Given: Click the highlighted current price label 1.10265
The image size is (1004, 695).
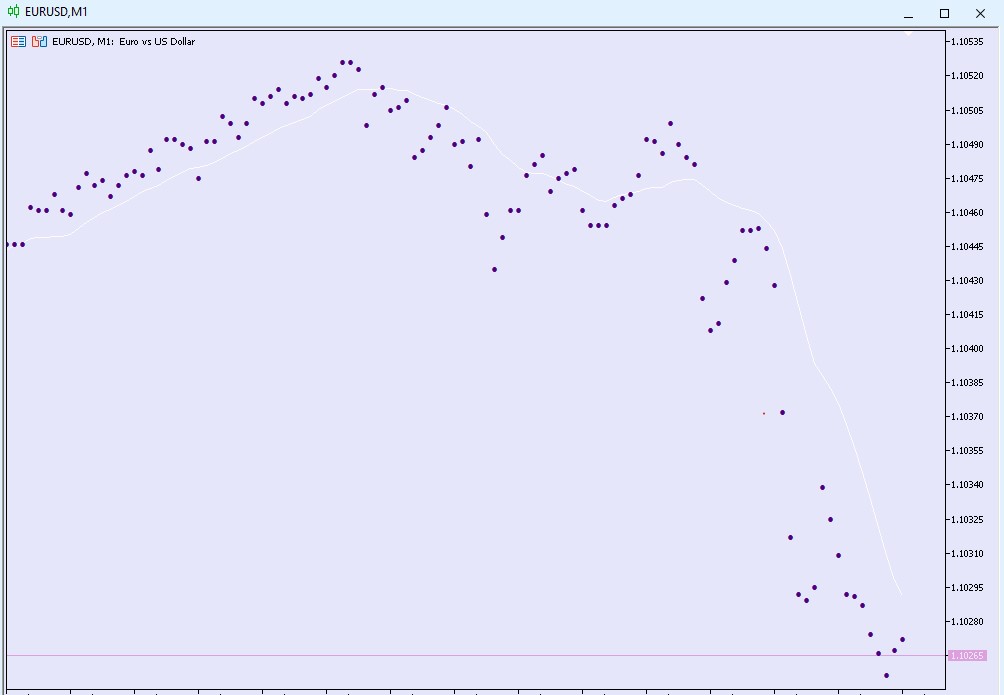Looking at the screenshot, I should (967, 655).
